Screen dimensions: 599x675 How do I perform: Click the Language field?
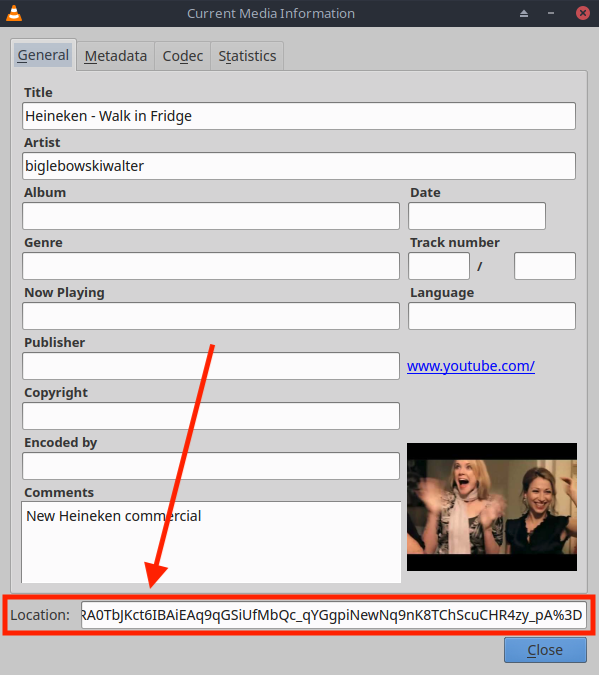492,316
